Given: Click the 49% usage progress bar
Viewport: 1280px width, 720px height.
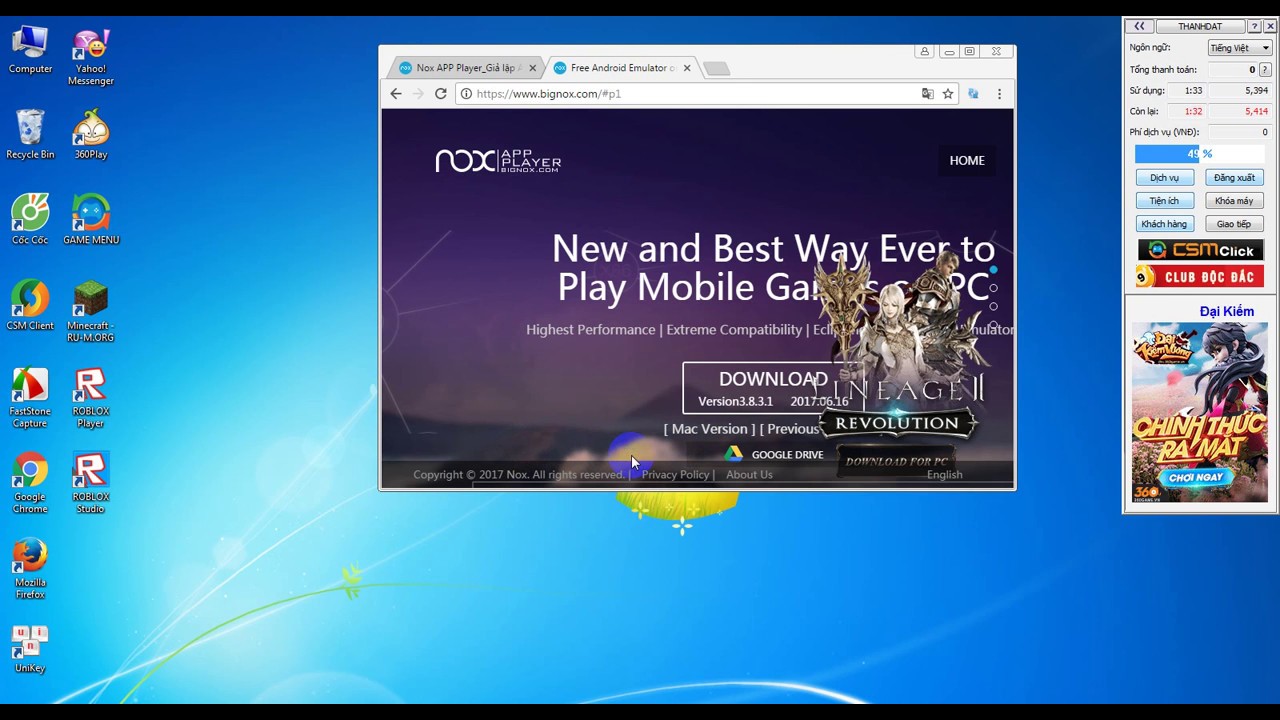Looking at the screenshot, I should [x=1199, y=154].
